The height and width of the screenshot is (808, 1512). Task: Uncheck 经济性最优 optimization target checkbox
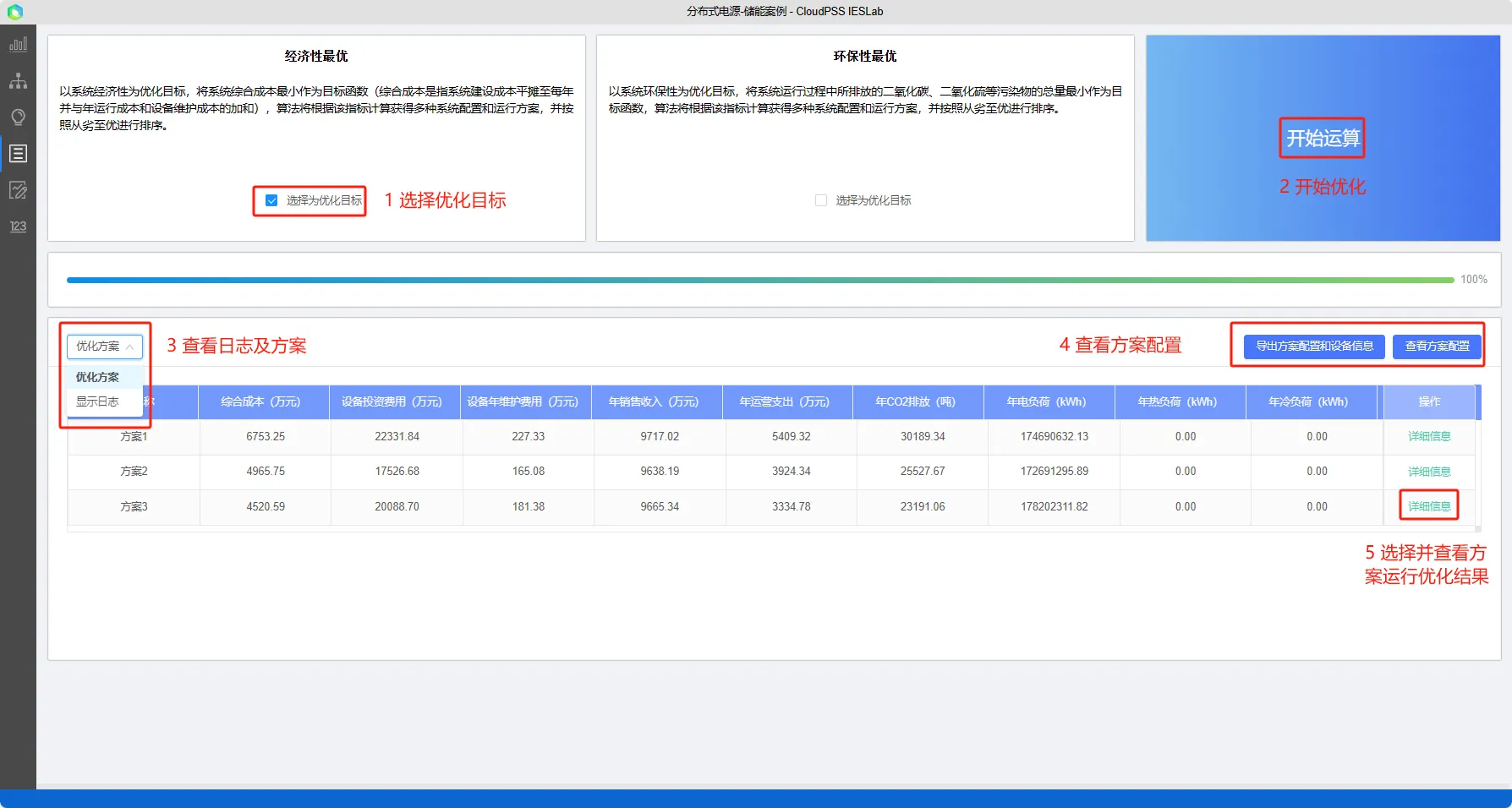click(x=271, y=200)
